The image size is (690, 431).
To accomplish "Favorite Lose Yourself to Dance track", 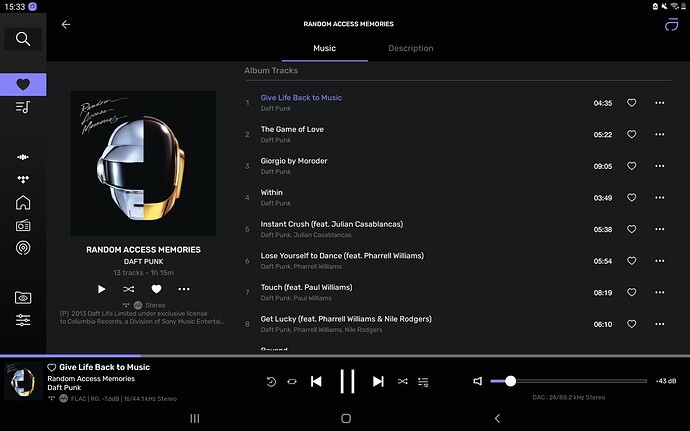I will click(631, 261).
